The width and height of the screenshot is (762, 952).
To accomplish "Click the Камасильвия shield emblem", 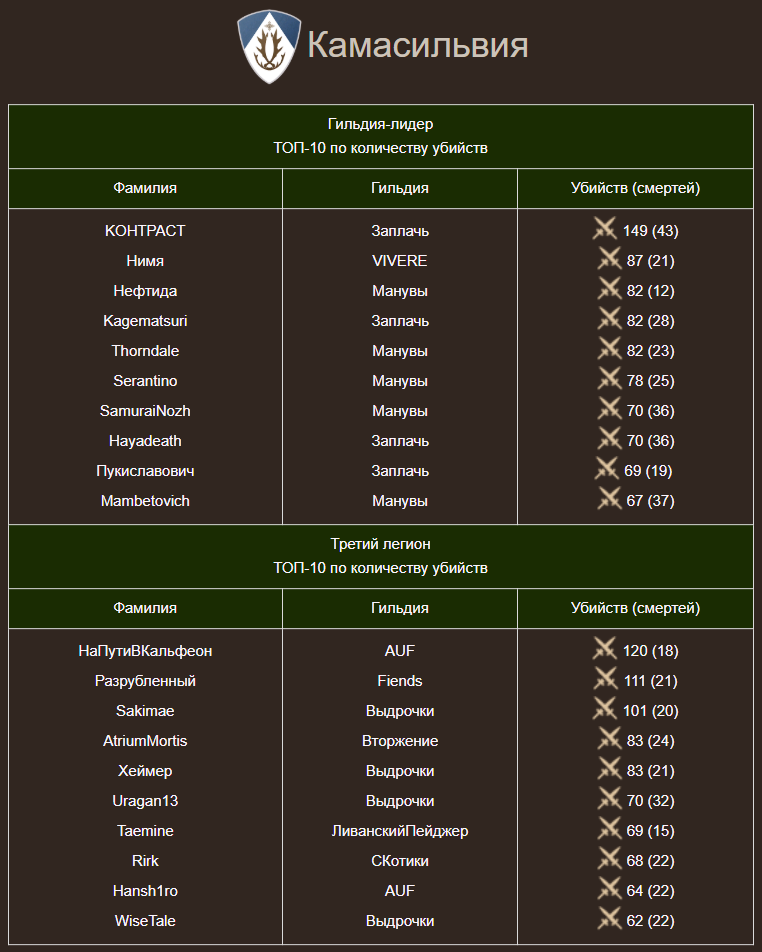I will click(269, 46).
